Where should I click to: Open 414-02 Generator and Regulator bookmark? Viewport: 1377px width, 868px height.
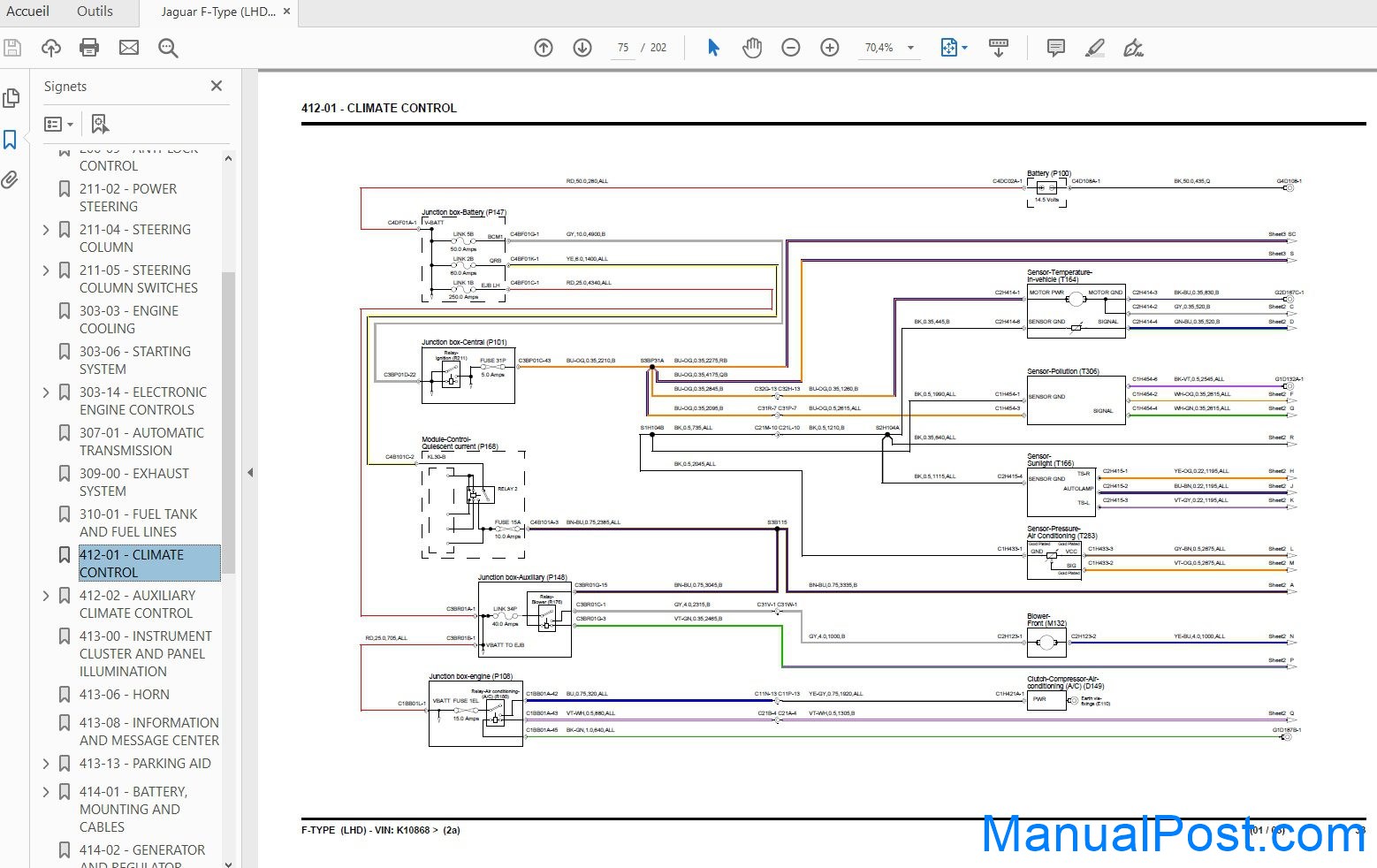142,857
